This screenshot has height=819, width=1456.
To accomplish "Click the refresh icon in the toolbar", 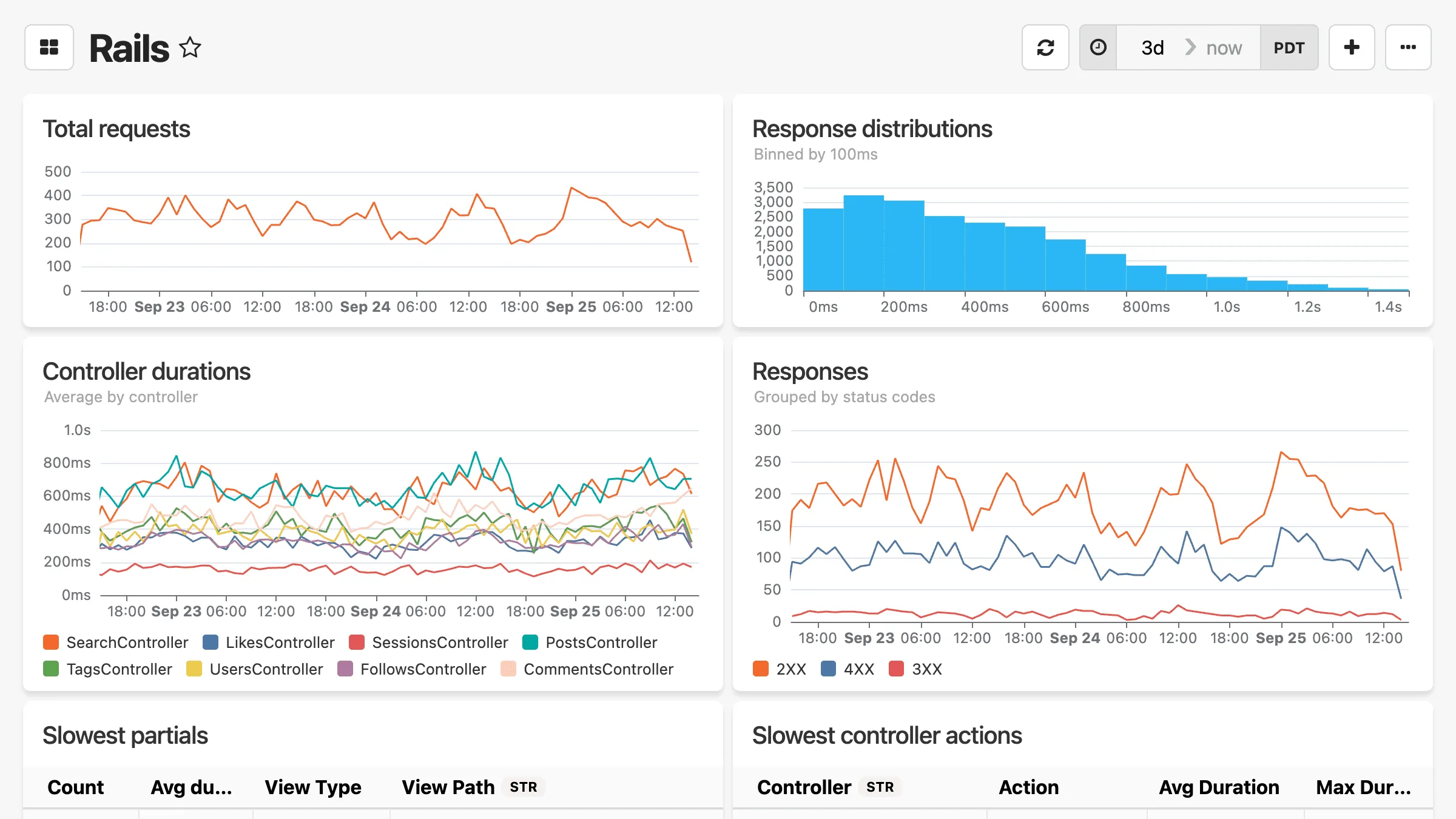I will [1045, 47].
